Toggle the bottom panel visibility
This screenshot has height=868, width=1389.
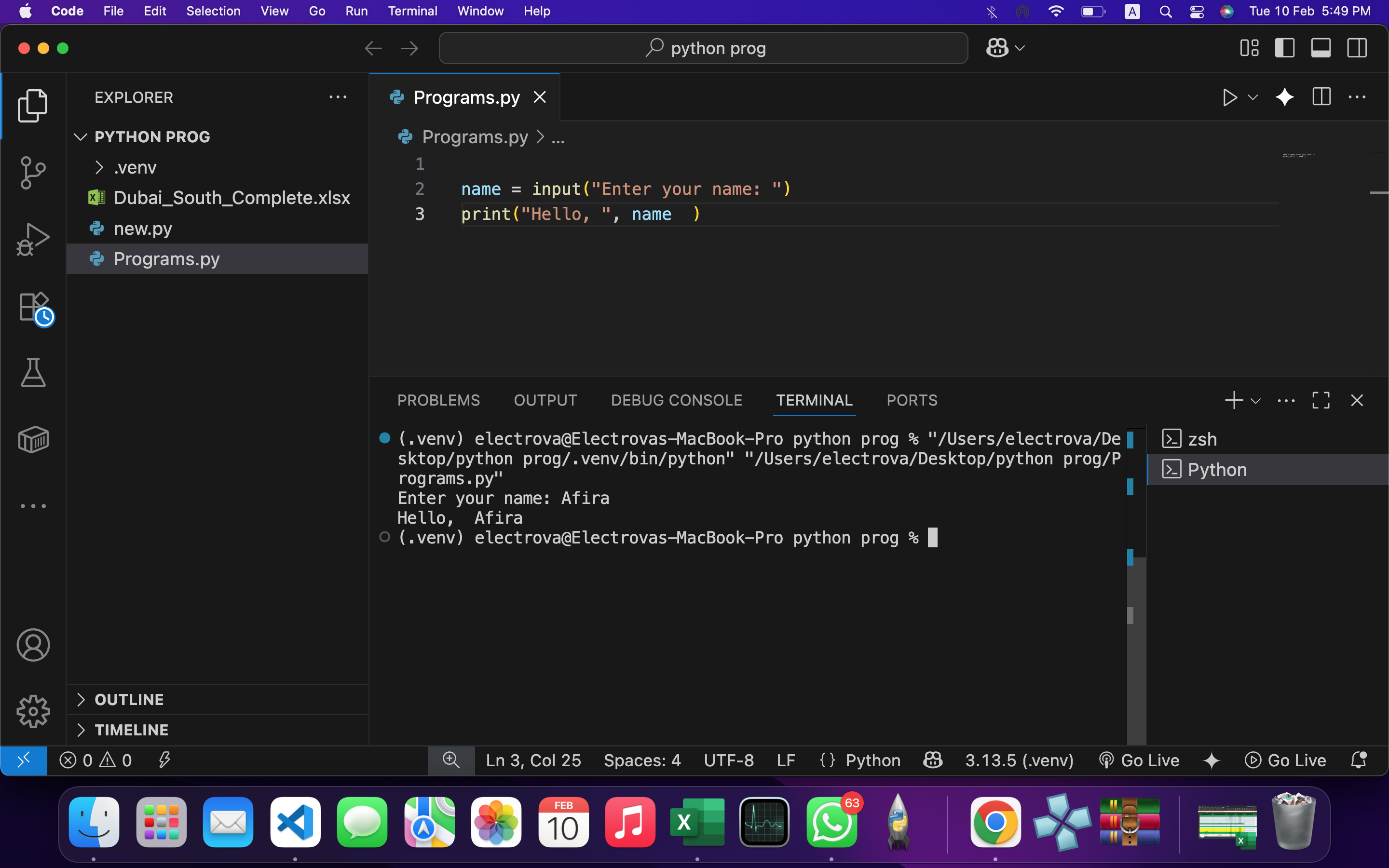tap(1321, 48)
